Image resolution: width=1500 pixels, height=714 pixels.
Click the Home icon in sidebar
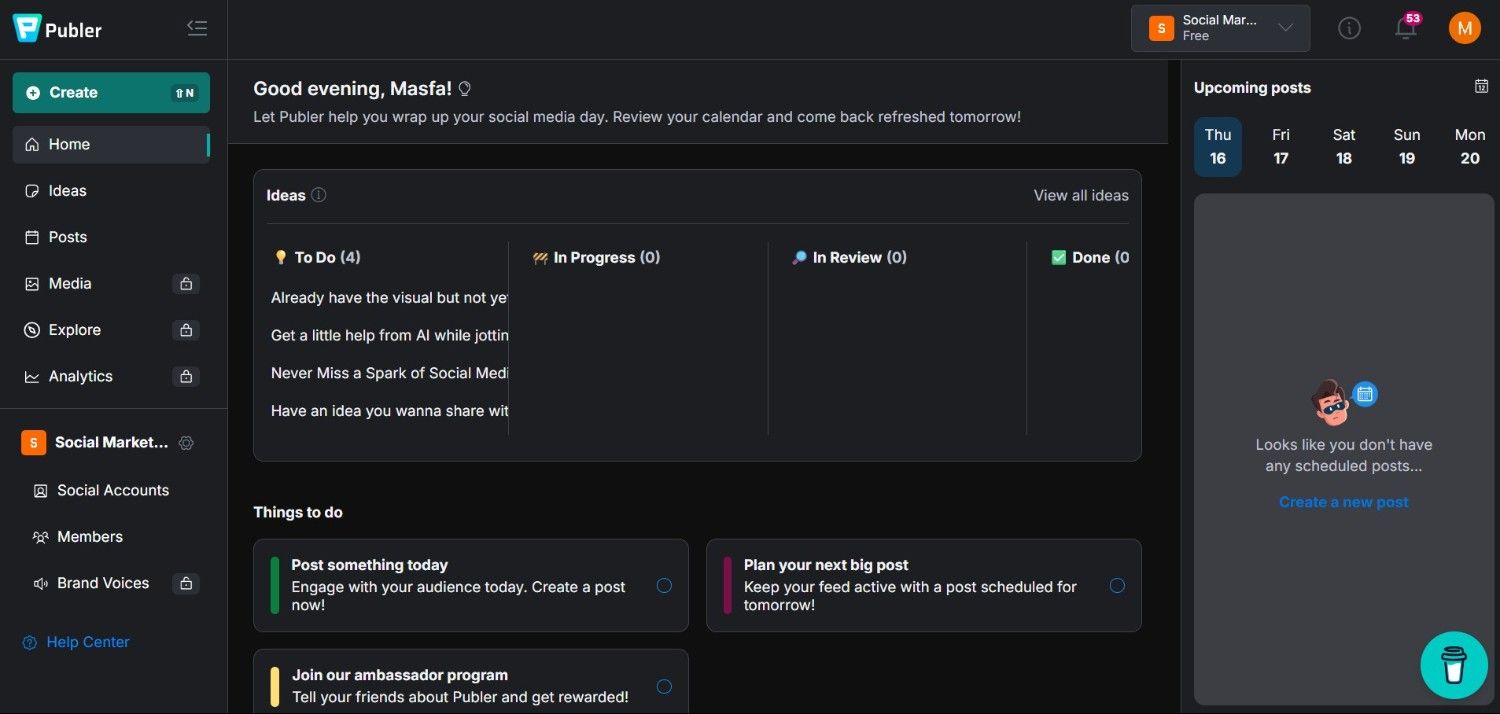pos(32,144)
